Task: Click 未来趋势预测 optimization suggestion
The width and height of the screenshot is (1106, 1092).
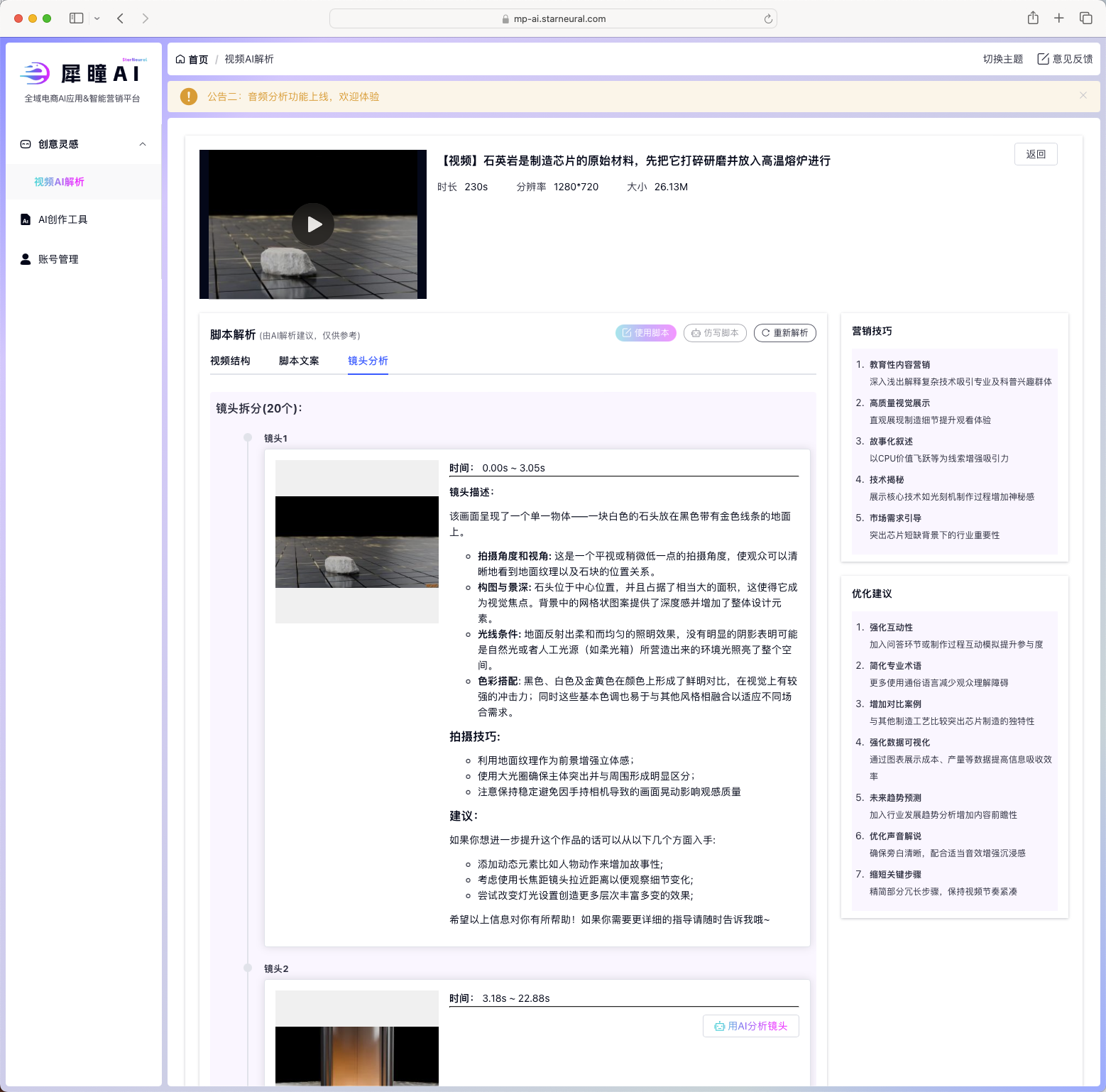Action: pyautogui.click(x=895, y=797)
